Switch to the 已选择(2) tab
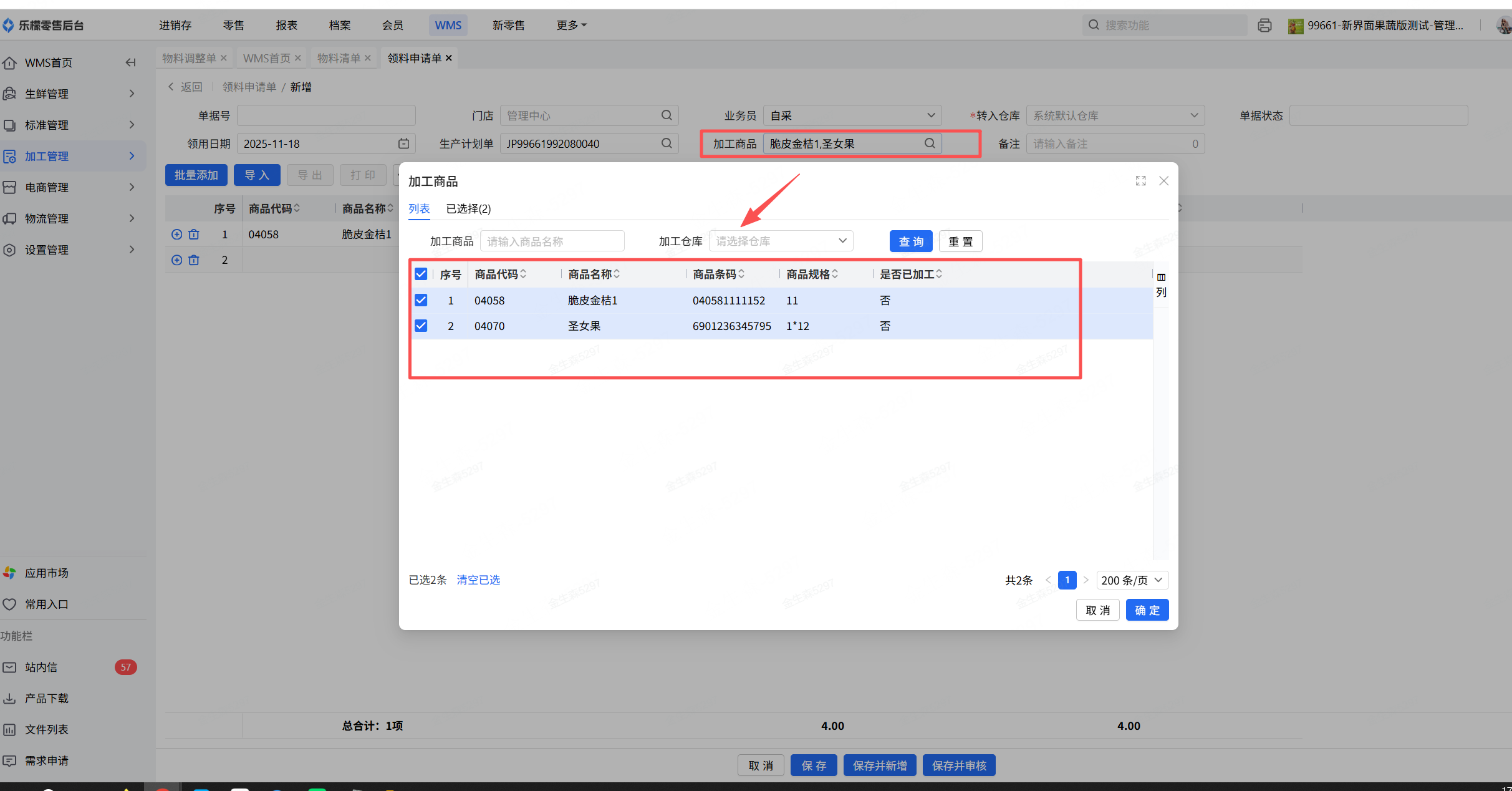This screenshot has height=791, width=1512. tap(468, 209)
